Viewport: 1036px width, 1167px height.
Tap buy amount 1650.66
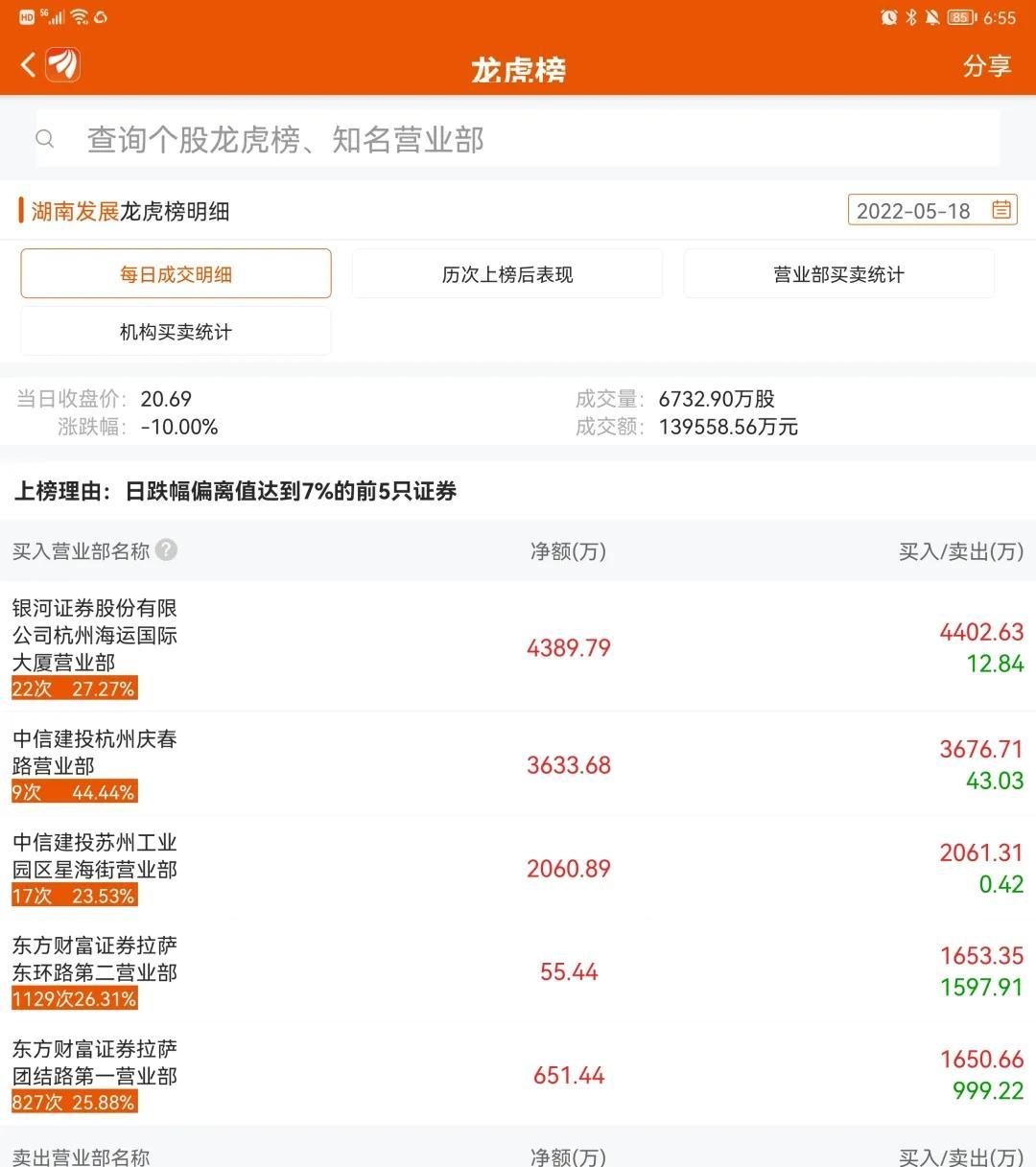[981, 1060]
